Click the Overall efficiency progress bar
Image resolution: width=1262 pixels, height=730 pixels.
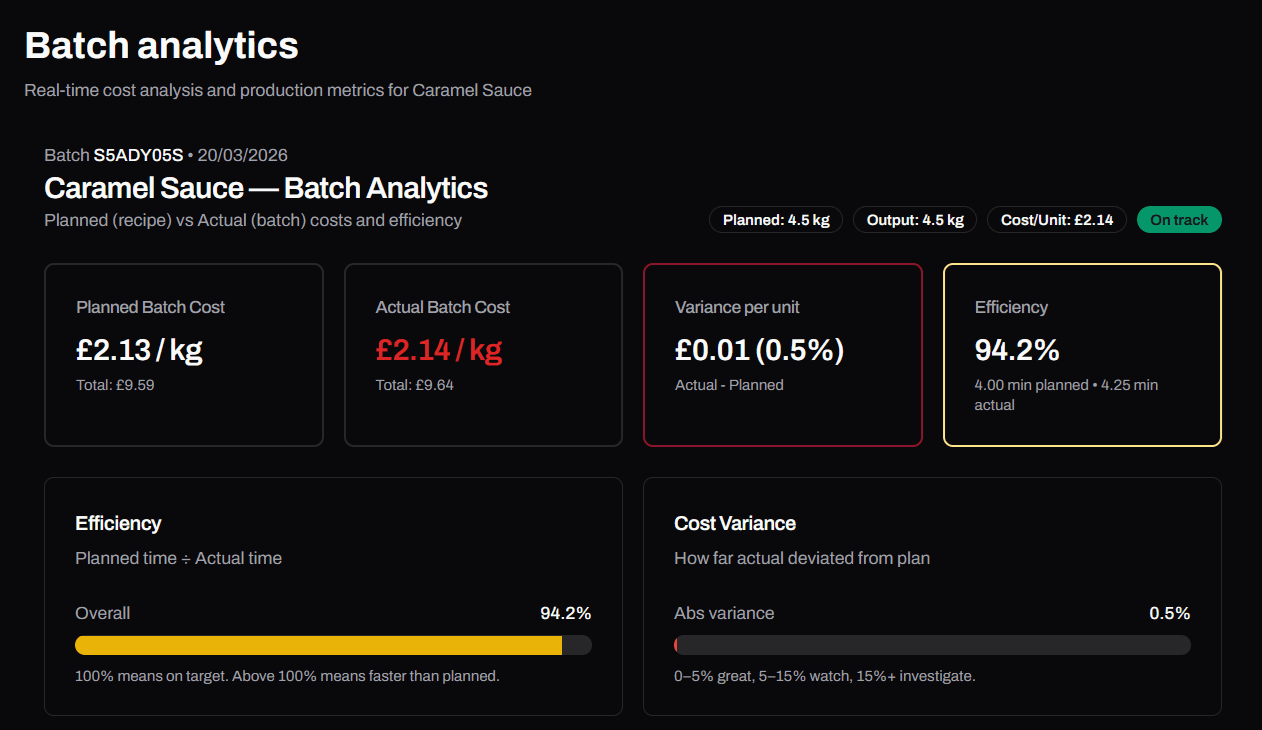point(333,645)
